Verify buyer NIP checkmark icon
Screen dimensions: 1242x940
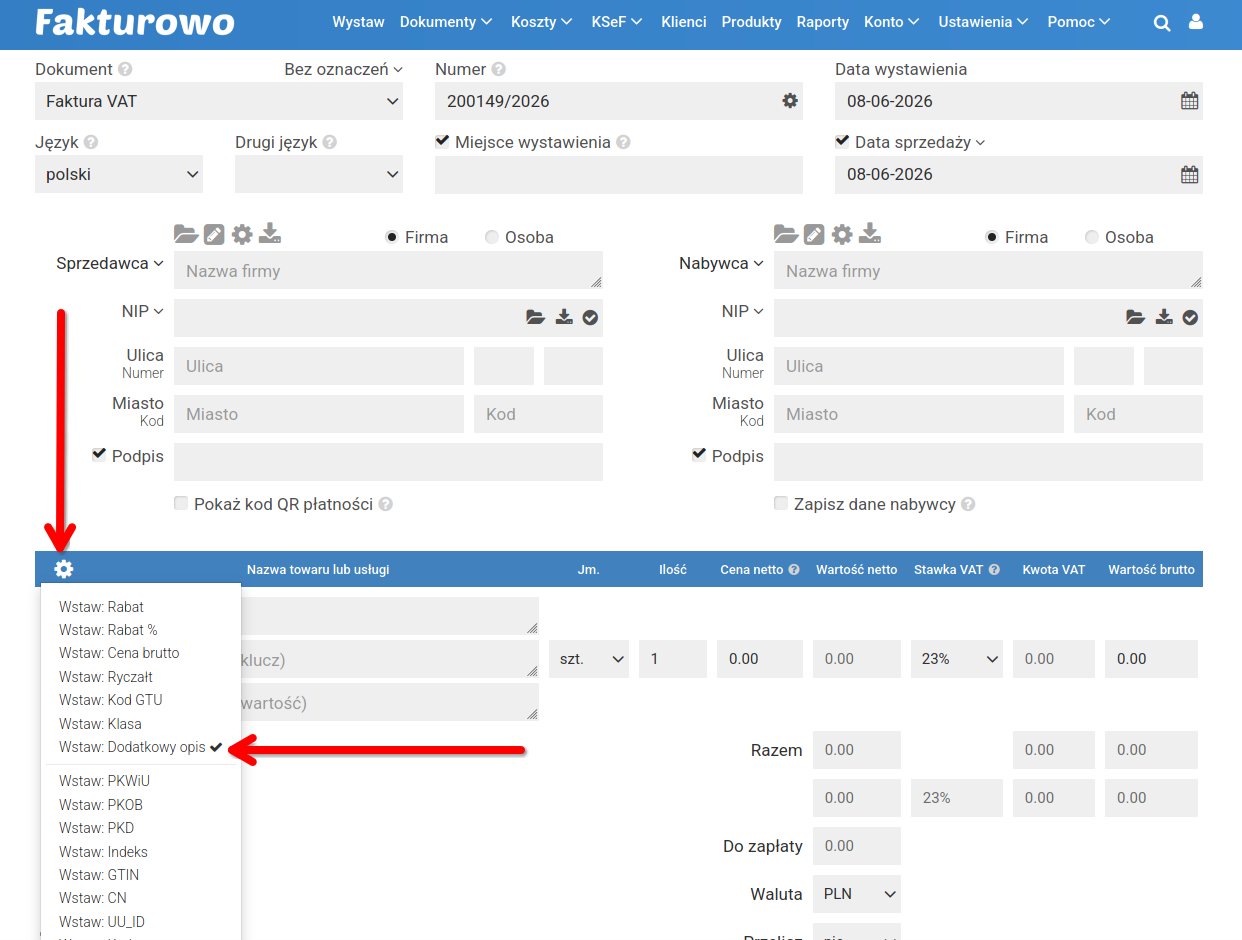(1190, 318)
